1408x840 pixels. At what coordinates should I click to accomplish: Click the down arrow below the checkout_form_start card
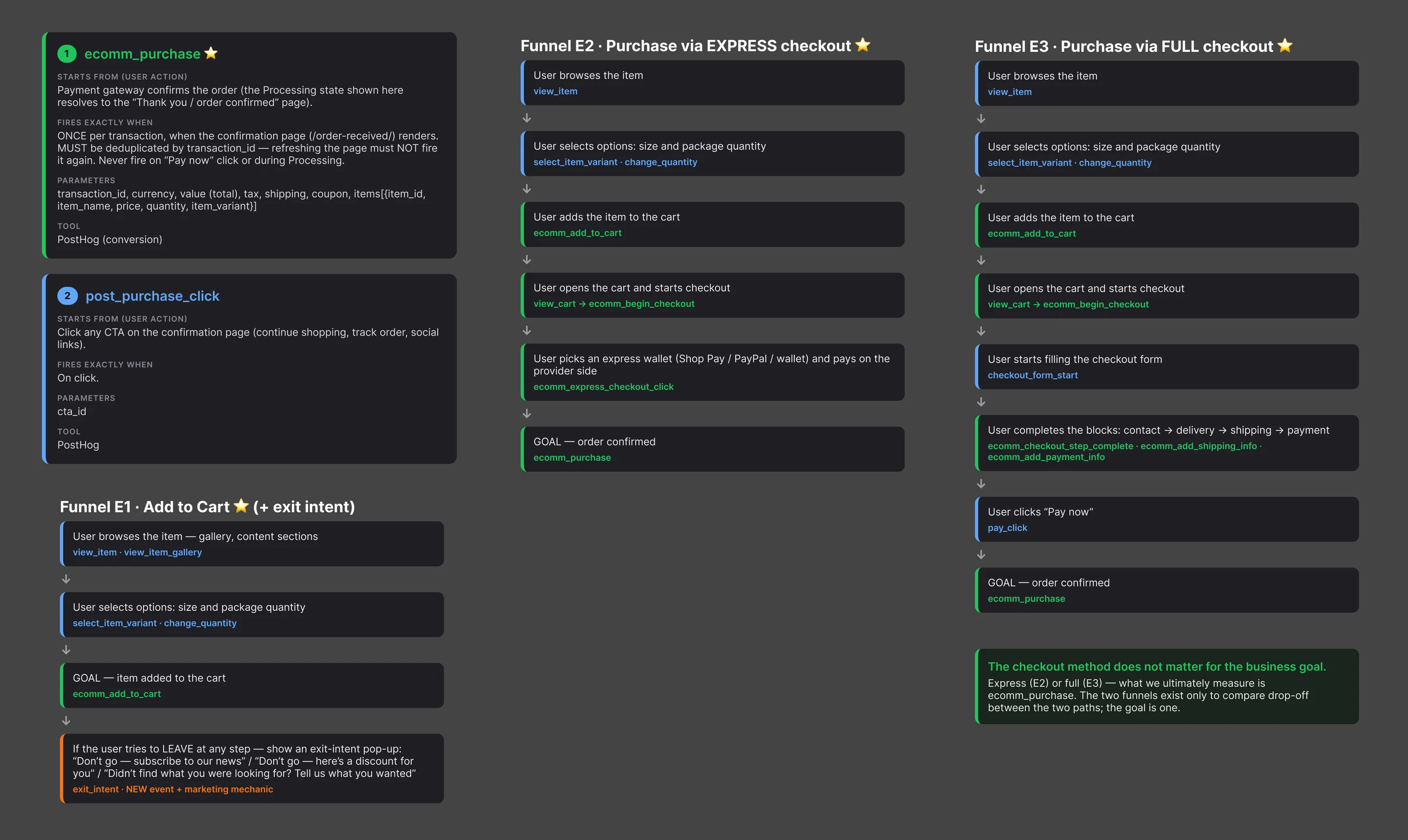[981, 402]
